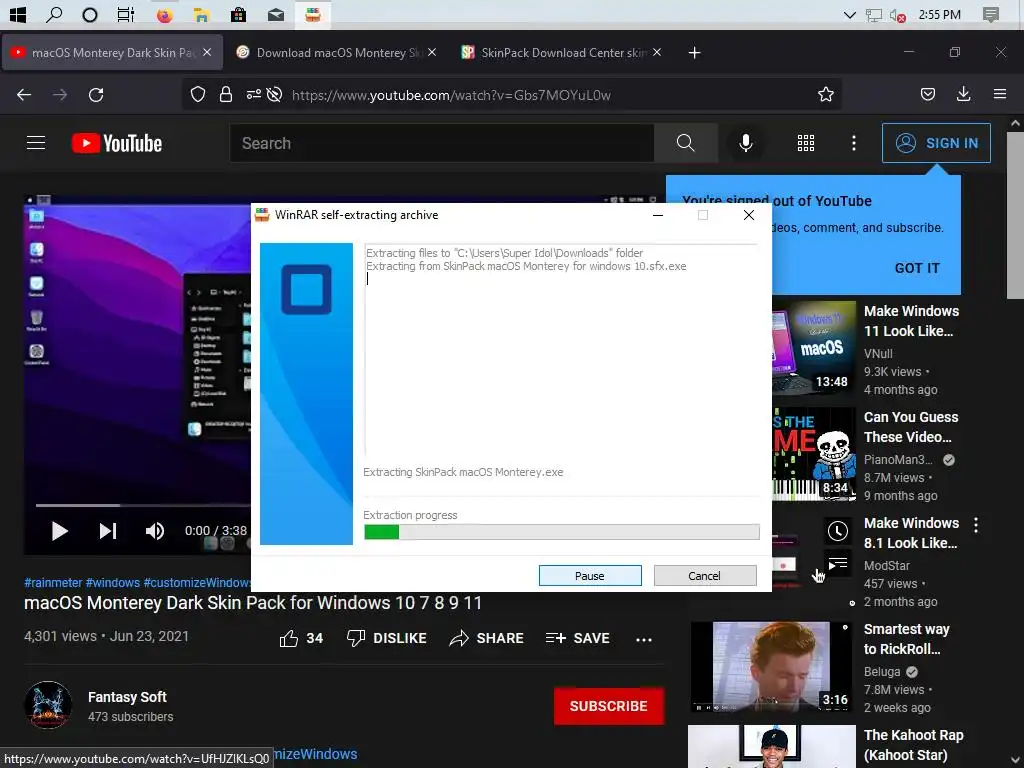The height and width of the screenshot is (768, 1024).
Task: Show hidden system tray icons
Action: (x=850, y=14)
